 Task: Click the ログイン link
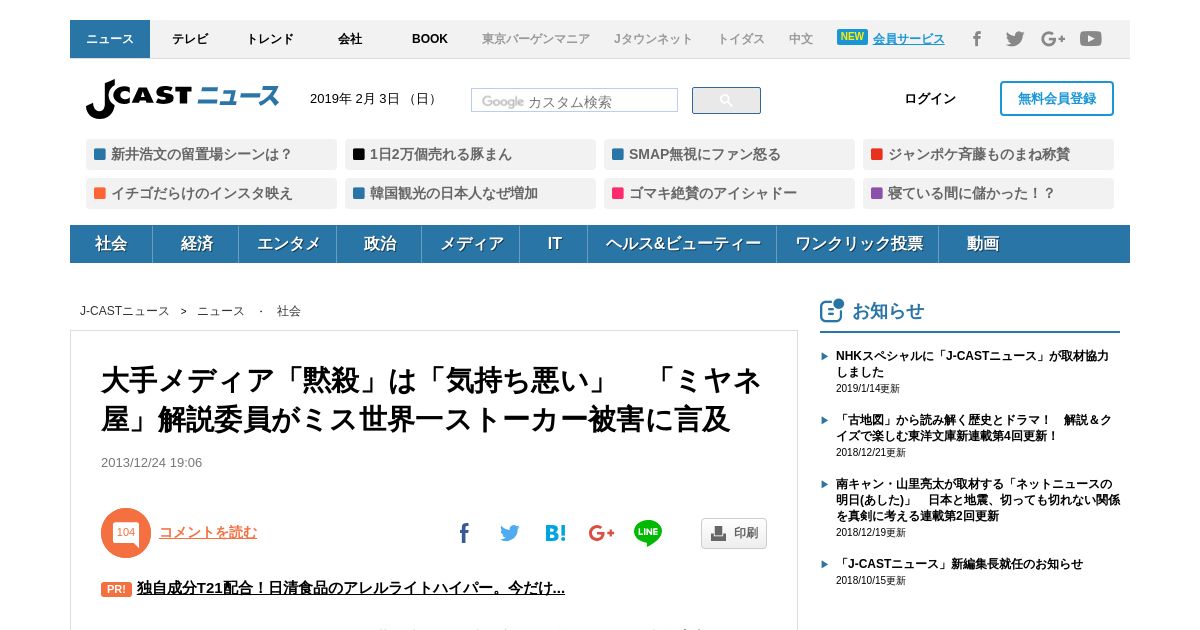[x=930, y=98]
